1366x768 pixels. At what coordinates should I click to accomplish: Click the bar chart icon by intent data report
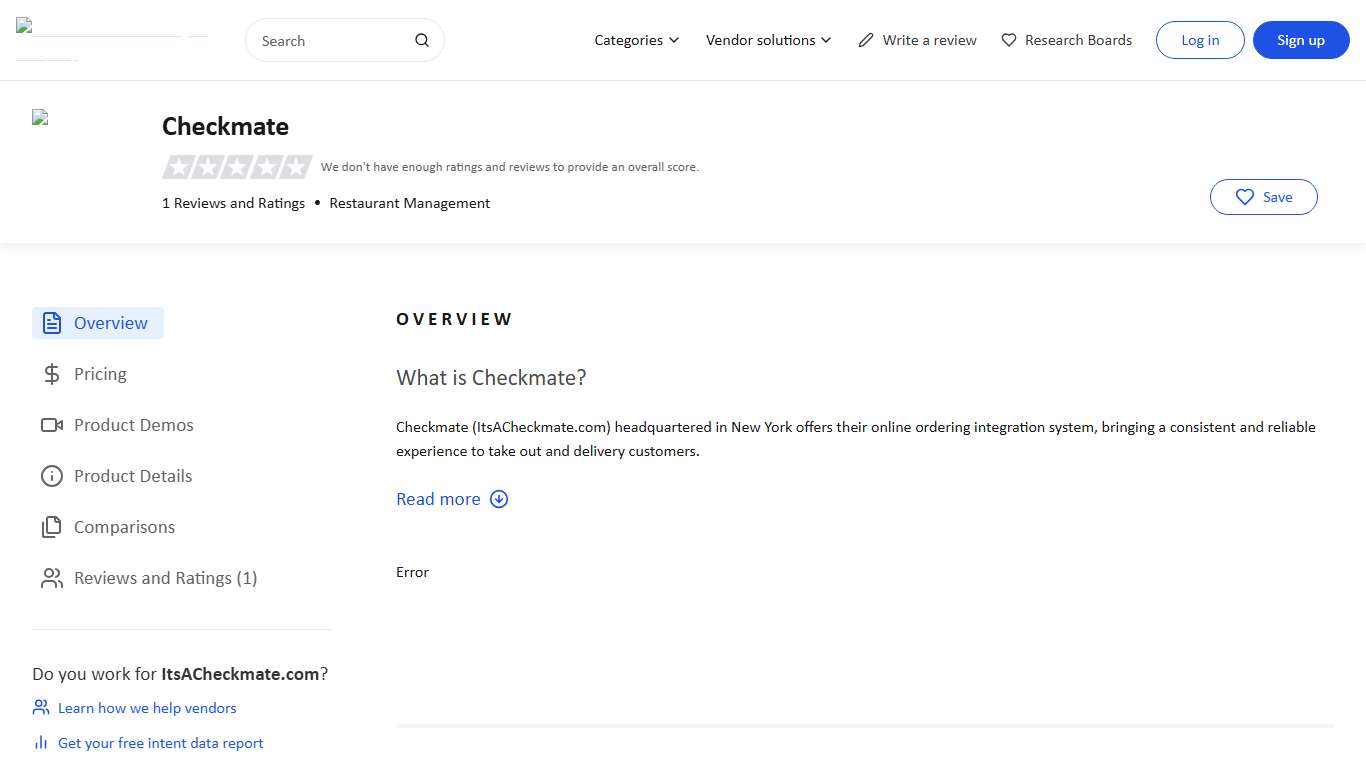click(x=41, y=743)
